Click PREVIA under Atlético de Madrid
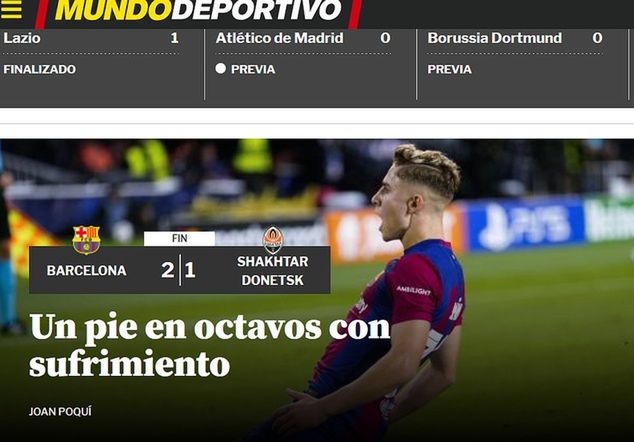Viewport: 634px width, 442px height. pyautogui.click(x=253, y=69)
